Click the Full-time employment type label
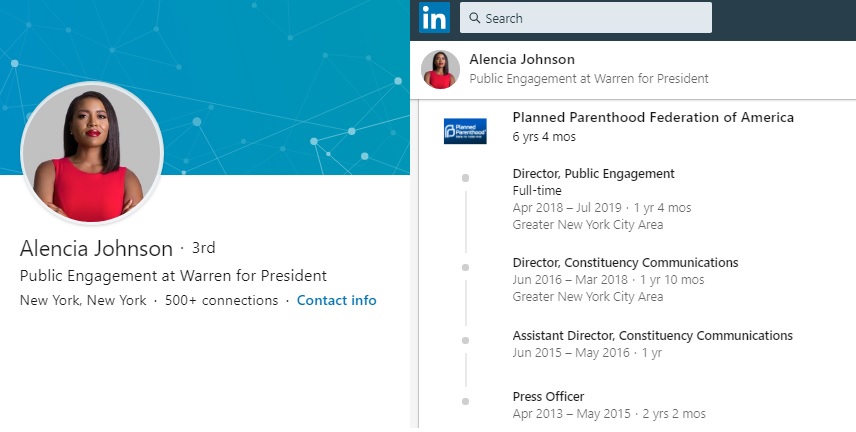The height and width of the screenshot is (432, 856). click(537, 191)
